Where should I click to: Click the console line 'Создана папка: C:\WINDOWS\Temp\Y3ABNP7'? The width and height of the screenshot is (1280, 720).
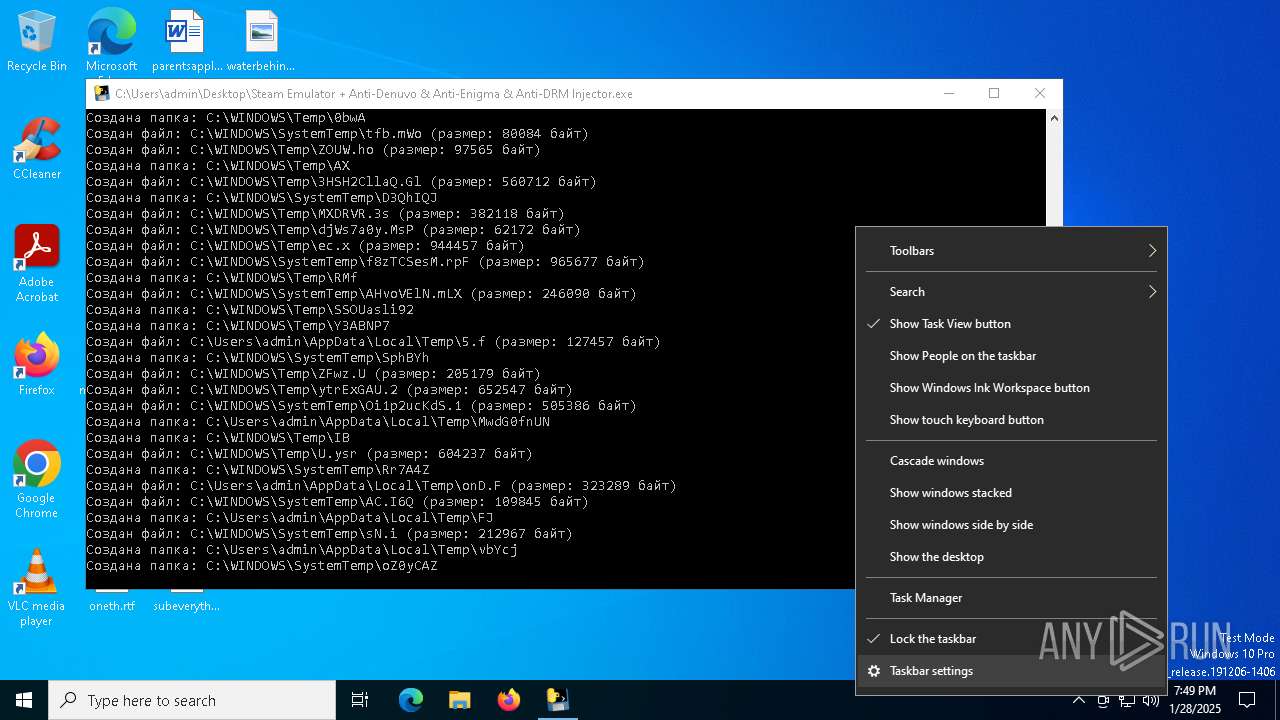point(238,326)
